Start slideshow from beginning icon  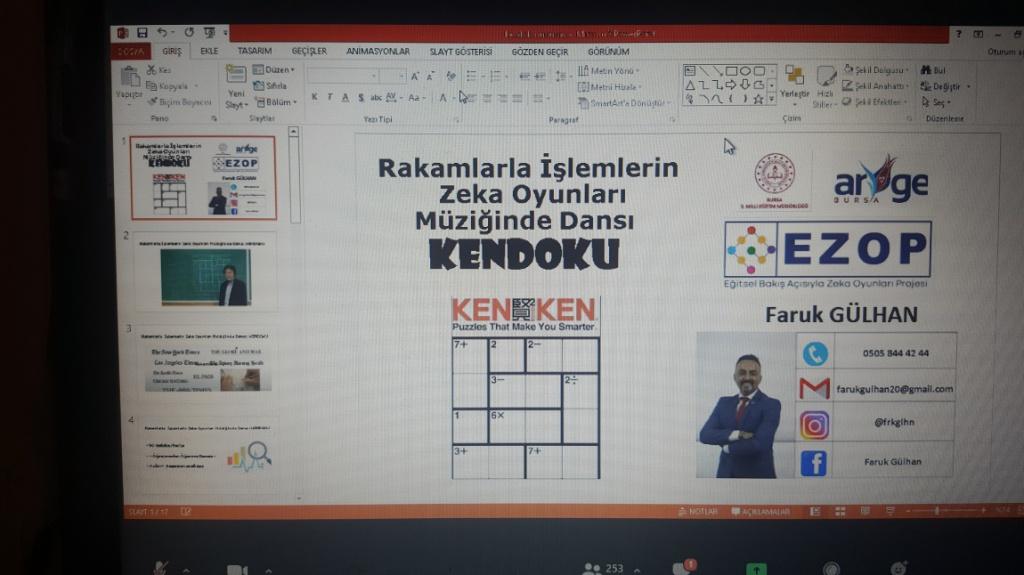(x=210, y=32)
